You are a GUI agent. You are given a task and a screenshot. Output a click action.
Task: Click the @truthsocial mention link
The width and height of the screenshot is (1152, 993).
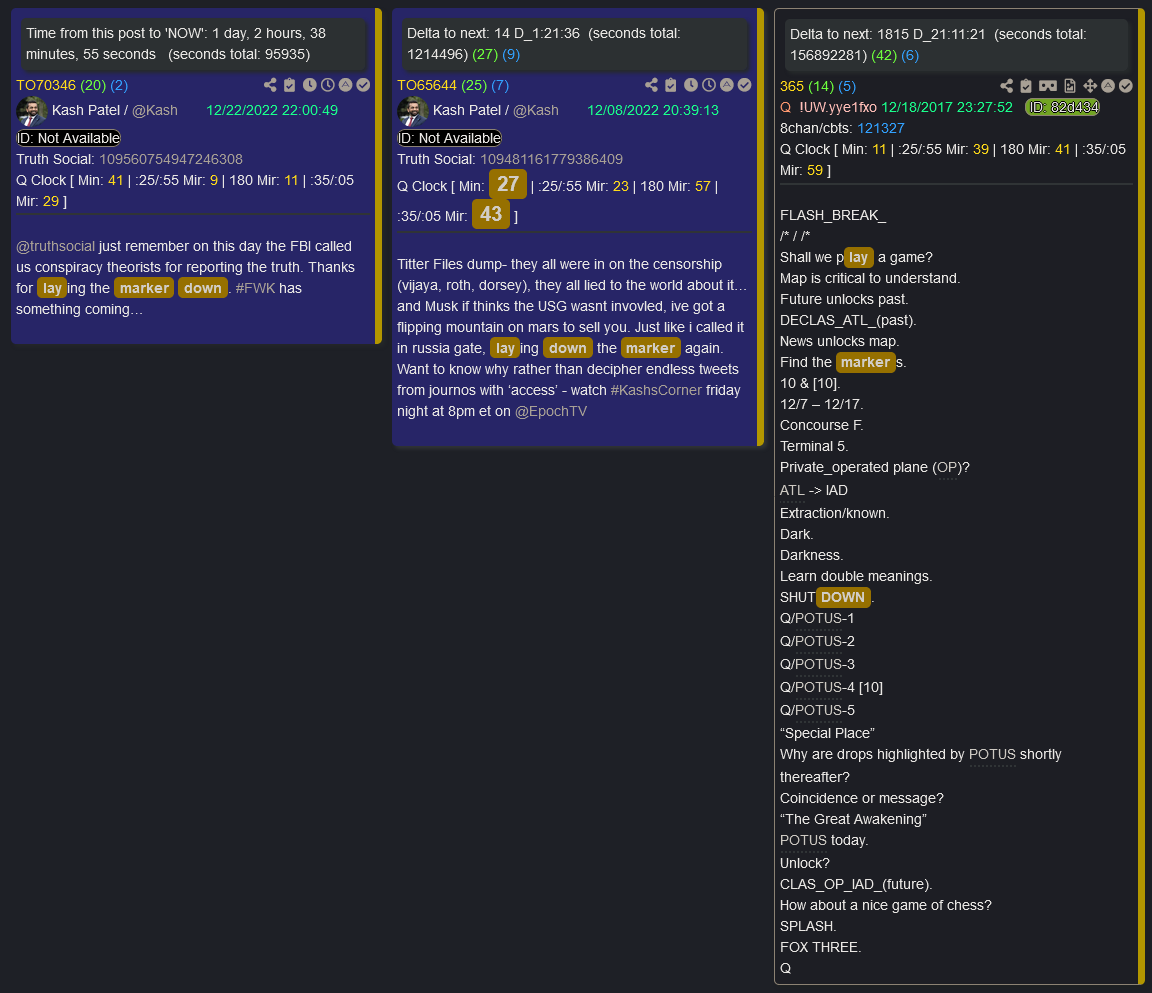[55, 246]
